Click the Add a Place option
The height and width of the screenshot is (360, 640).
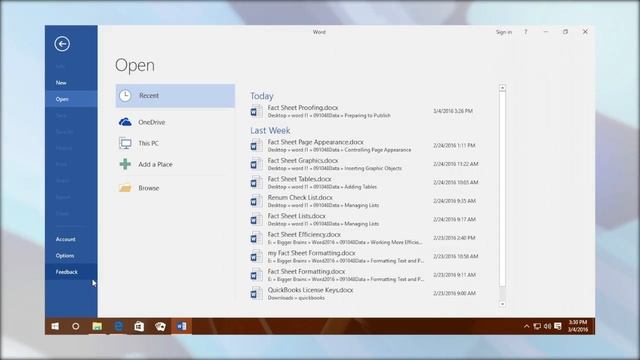pyautogui.click(x=175, y=164)
